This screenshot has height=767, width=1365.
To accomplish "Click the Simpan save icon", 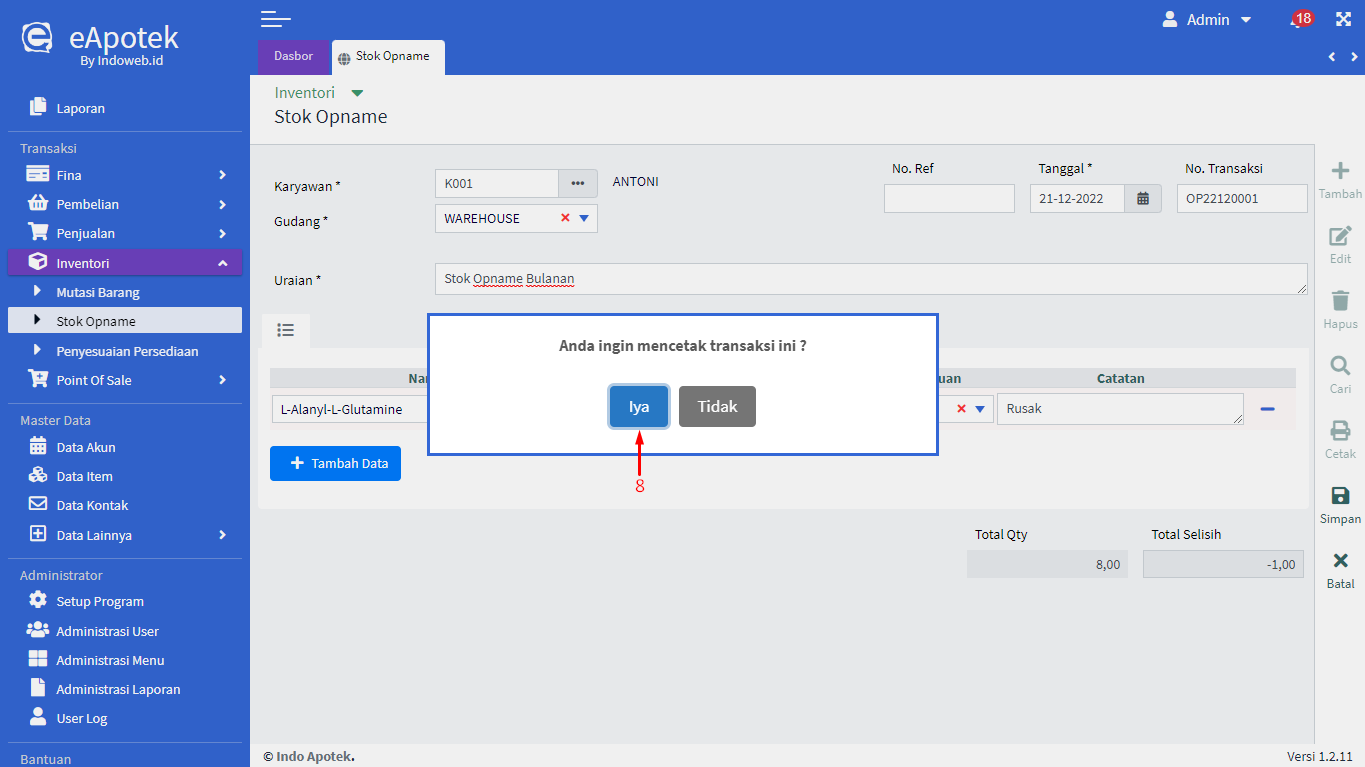I will click(1340, 496).
